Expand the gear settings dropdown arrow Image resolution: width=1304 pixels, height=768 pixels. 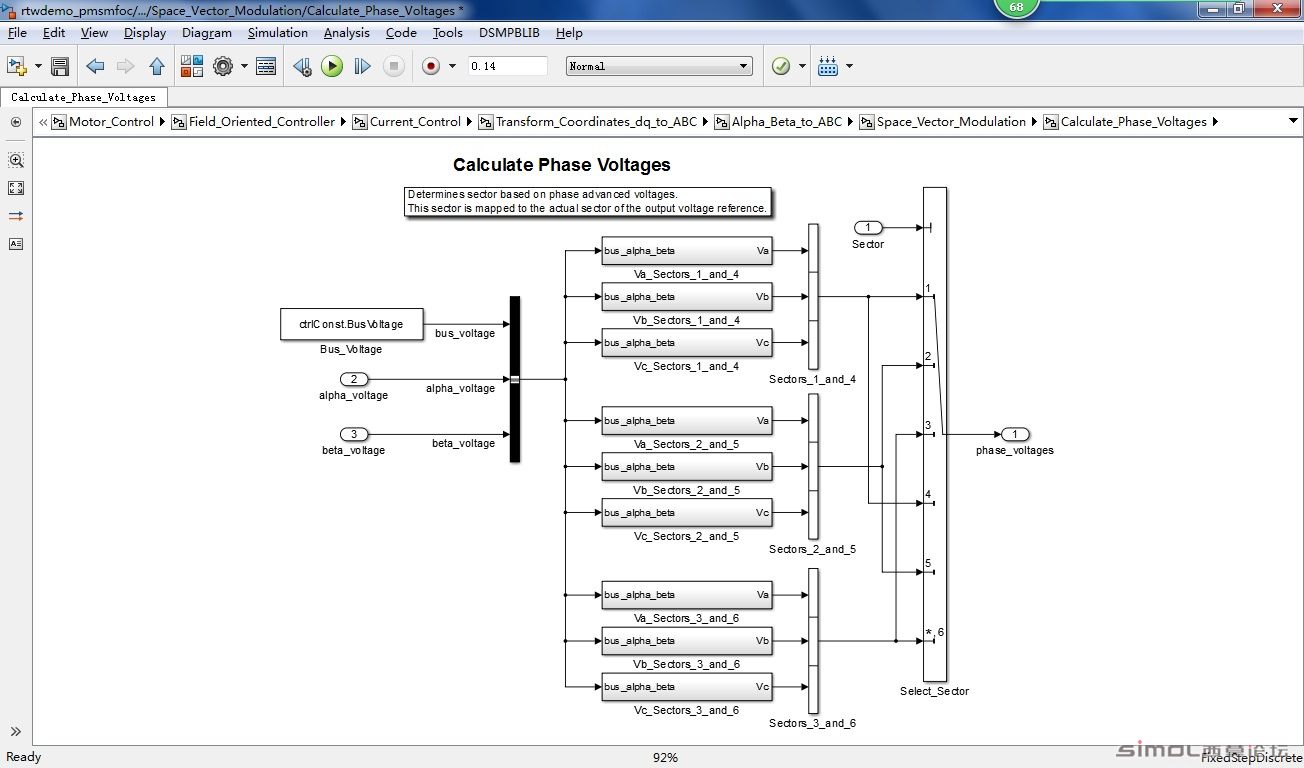click(x=244, y=66)
